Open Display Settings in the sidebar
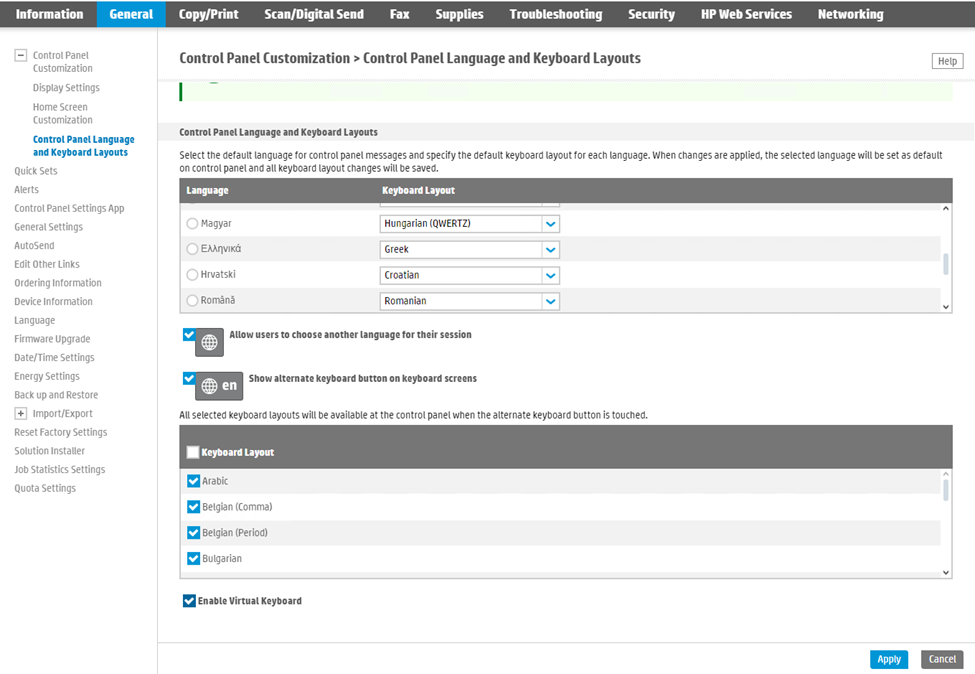Viewport: 975px width, 674px height. [66, 88]
